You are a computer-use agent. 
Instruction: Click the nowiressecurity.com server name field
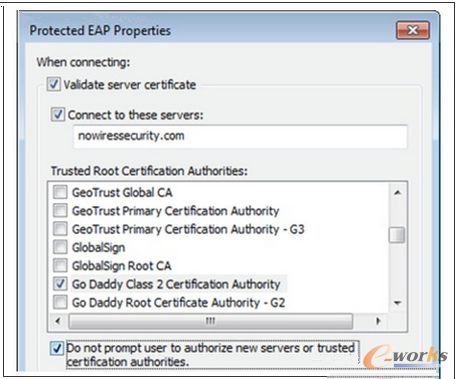[240, 136]
